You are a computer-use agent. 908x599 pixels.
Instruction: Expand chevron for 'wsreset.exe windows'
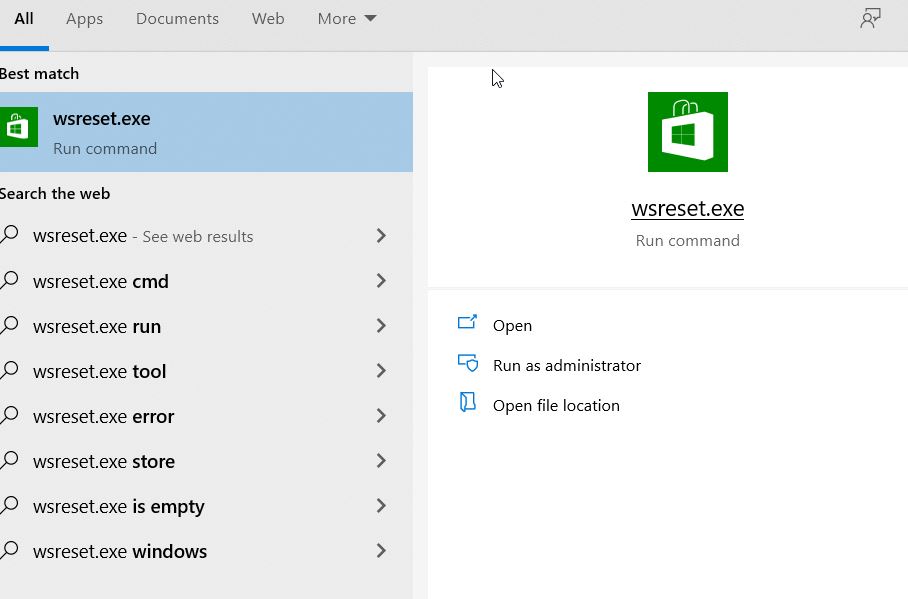pyautogui.click(x=381, y=551)
